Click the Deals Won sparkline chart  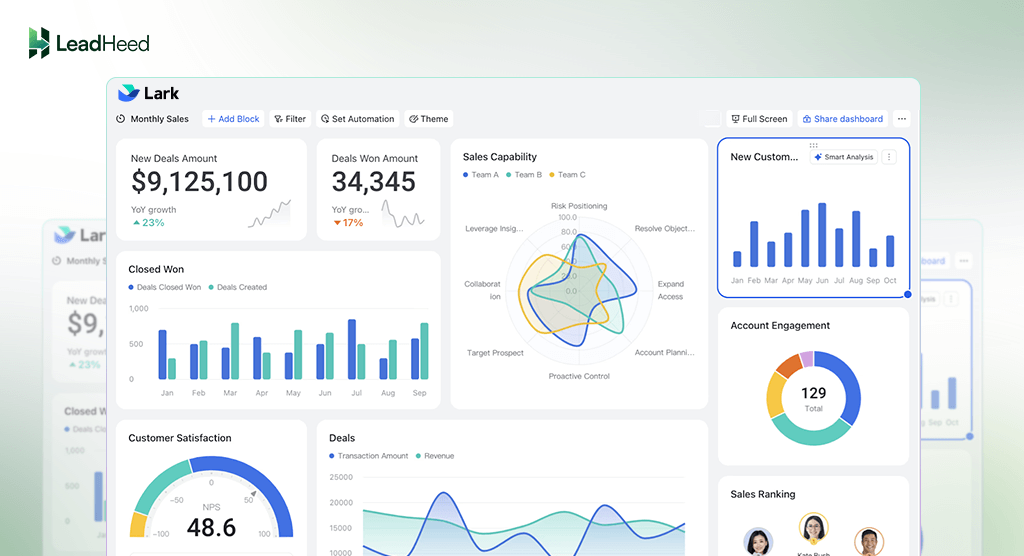(x=402, y=214)
